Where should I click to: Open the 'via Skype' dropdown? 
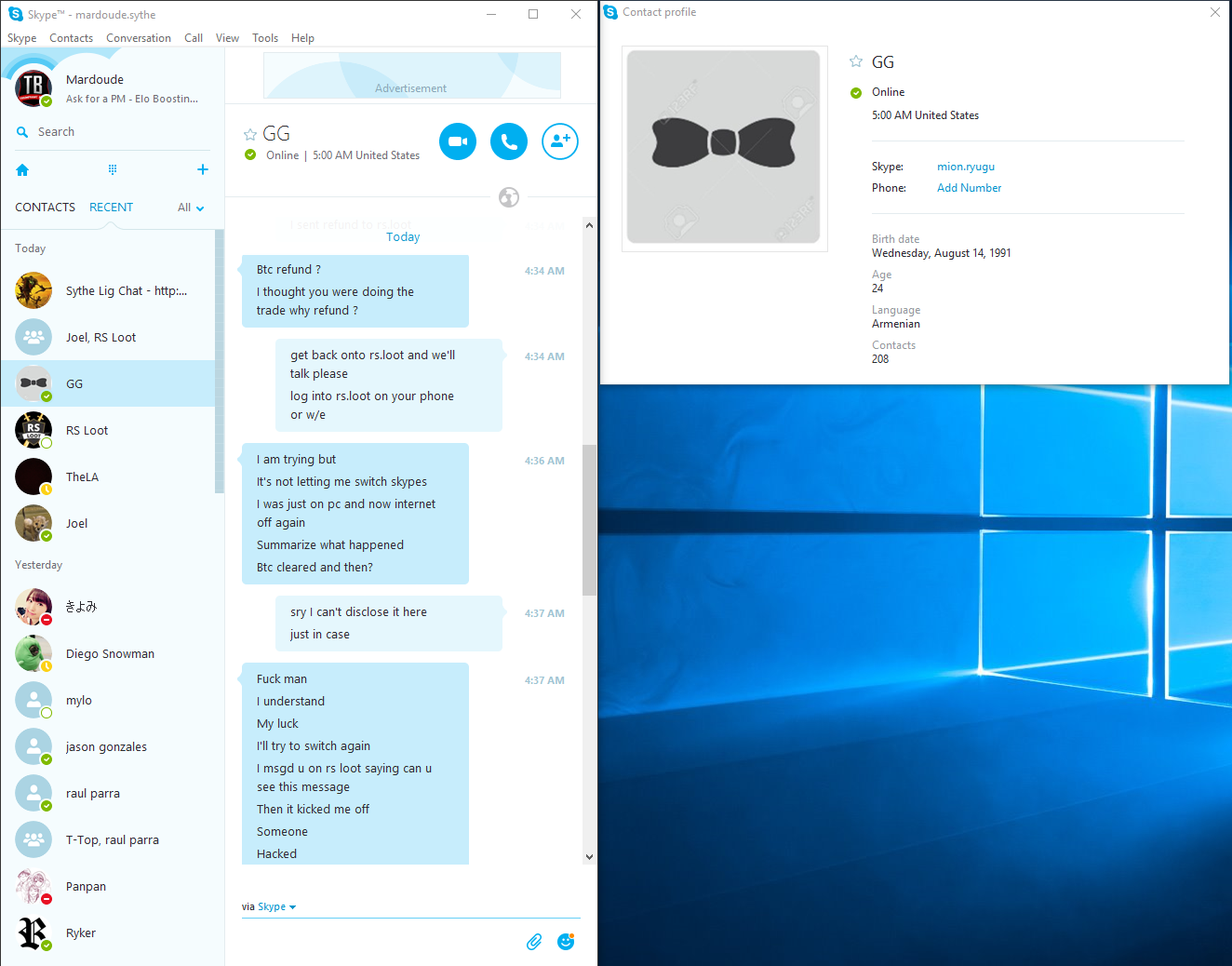(269, 906)
